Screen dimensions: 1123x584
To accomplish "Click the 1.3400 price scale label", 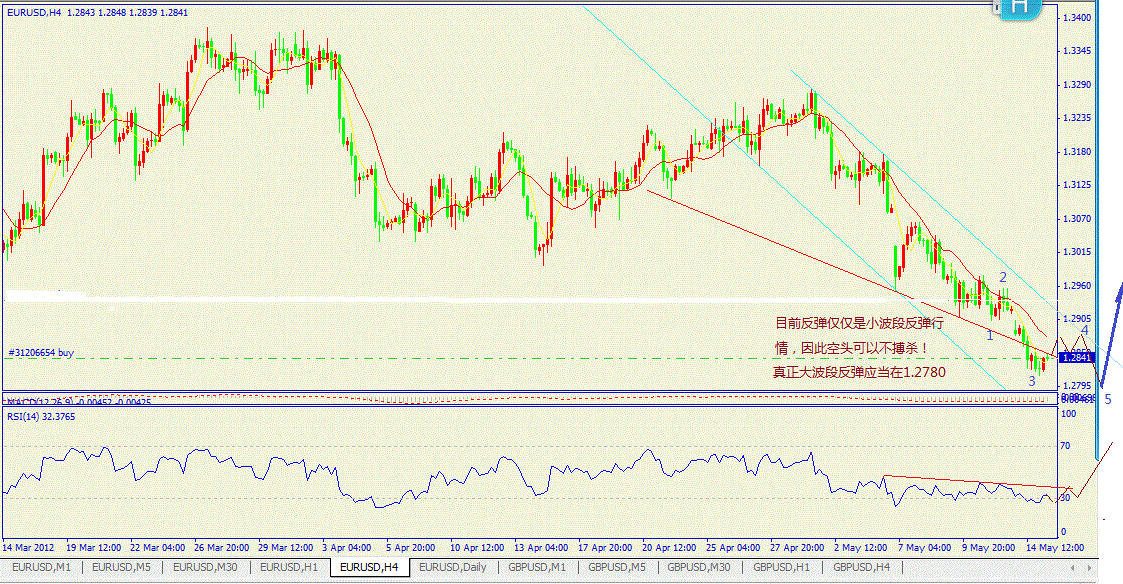I will (1078, 18).
